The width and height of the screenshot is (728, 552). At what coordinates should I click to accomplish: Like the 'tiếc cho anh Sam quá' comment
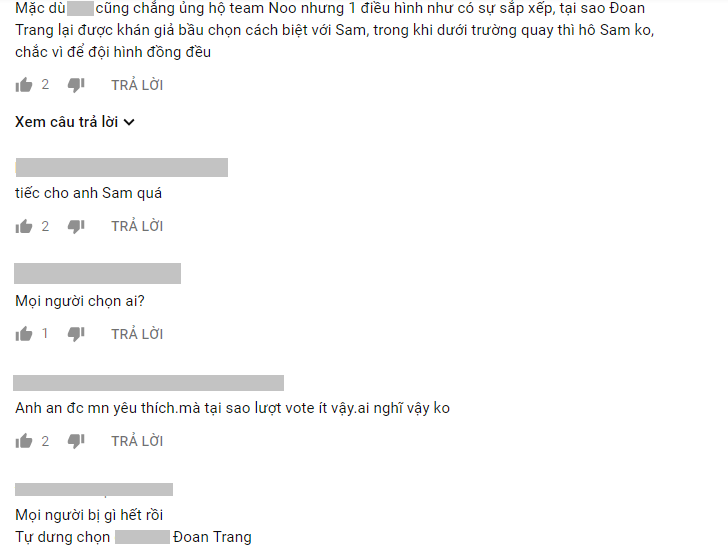24,227
